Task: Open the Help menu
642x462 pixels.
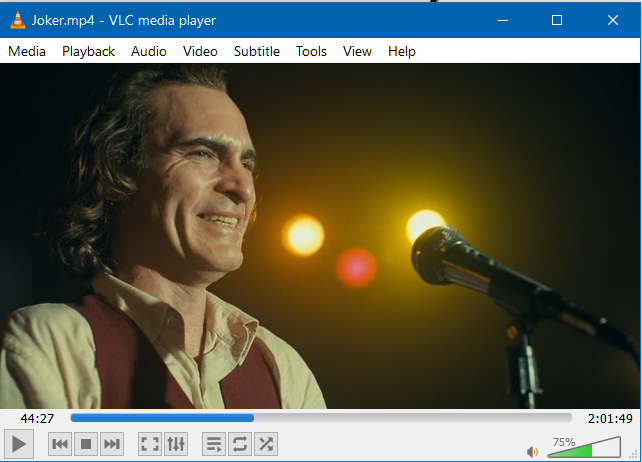Action: click(x=402, y=51)
